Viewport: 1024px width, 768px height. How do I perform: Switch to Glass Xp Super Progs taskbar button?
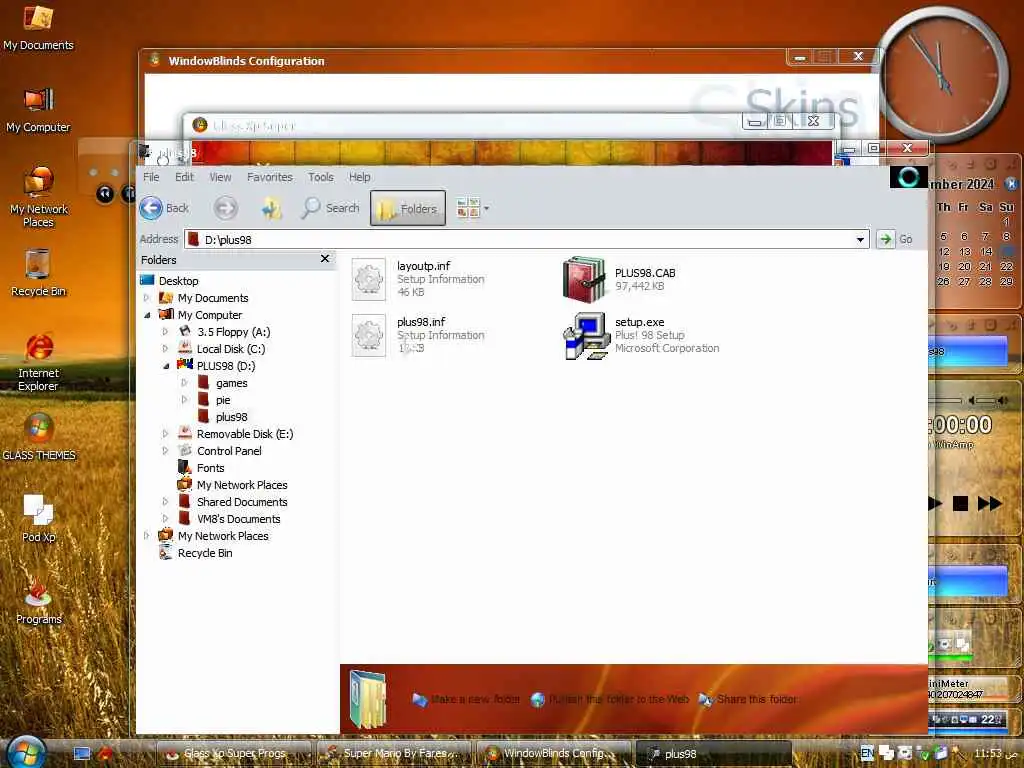[233, 754]
